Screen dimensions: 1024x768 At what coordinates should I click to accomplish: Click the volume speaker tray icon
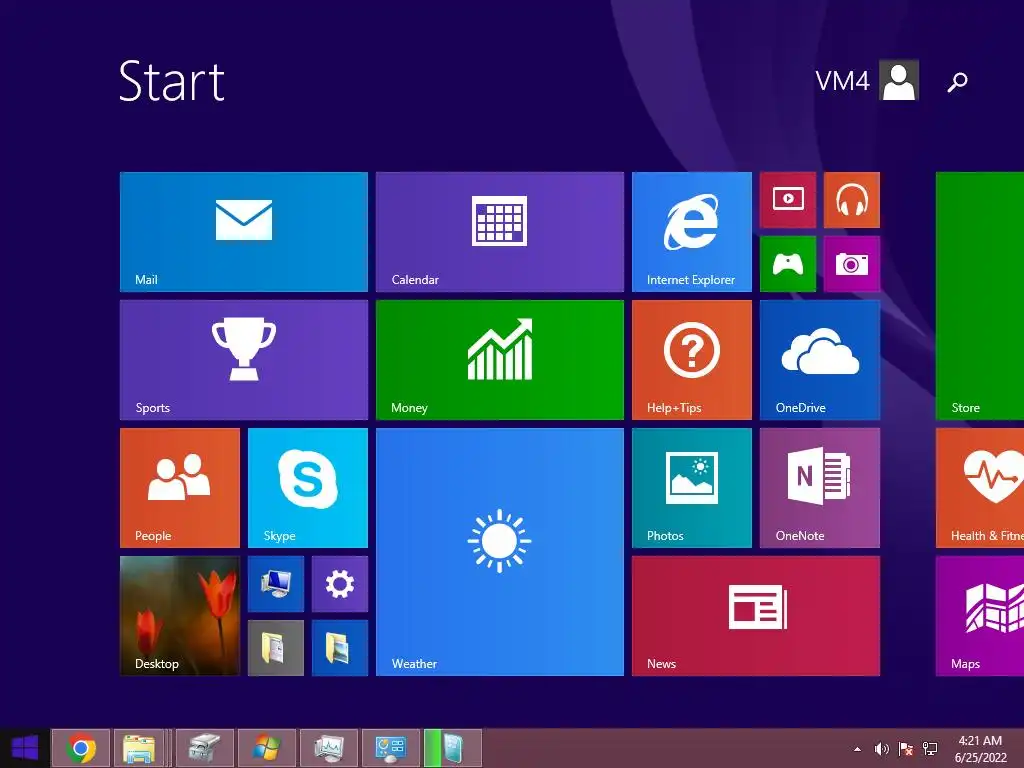(882, 749)
